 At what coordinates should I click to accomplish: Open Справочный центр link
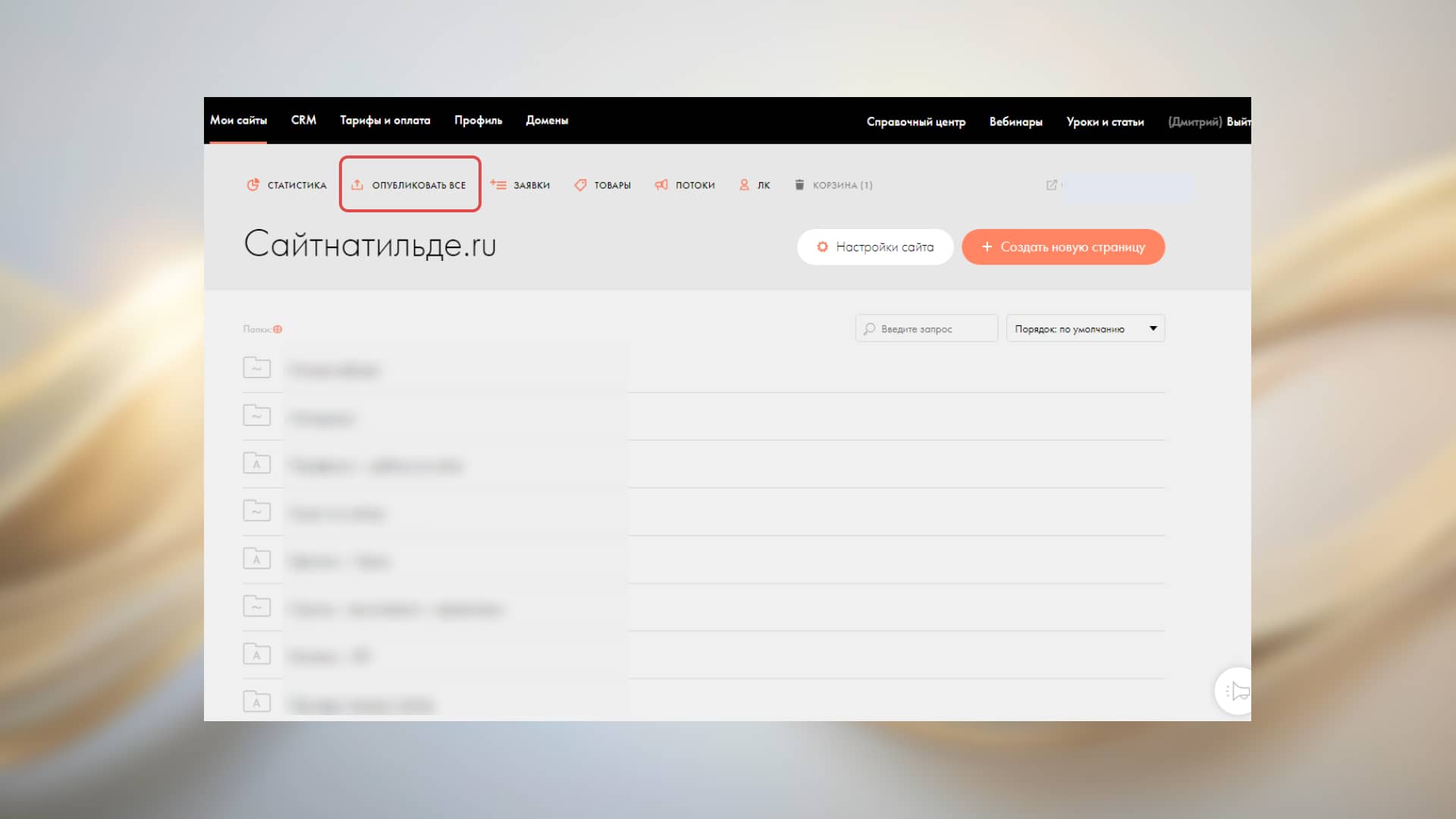(x=915, y=122)
